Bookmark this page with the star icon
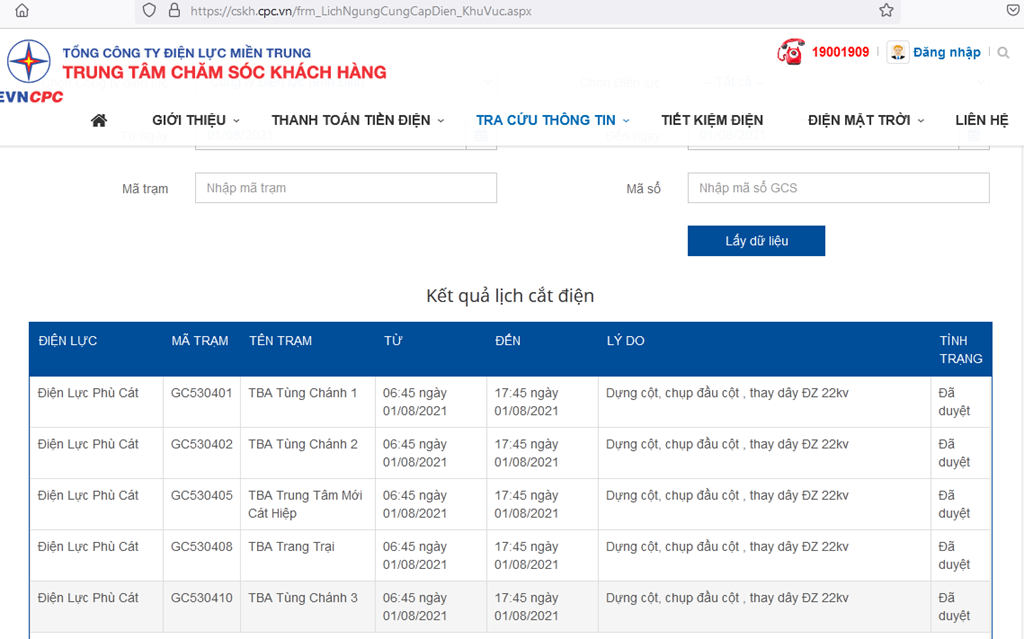This screenshot has width=1024, height=639. (x=886, y=10)
